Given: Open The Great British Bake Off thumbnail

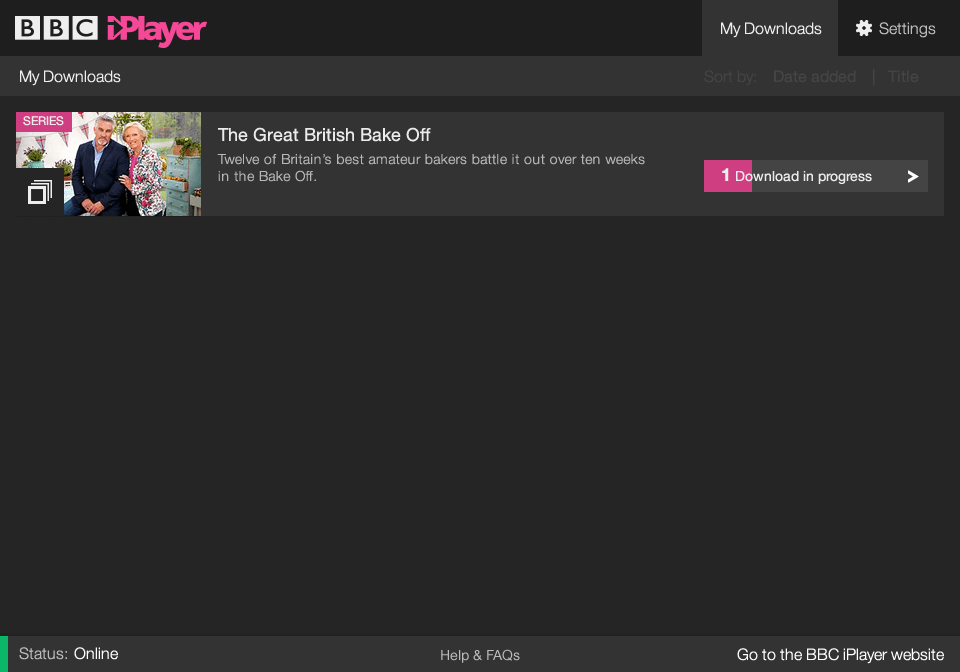Looking at the screenshot, I should pos(108,163).
